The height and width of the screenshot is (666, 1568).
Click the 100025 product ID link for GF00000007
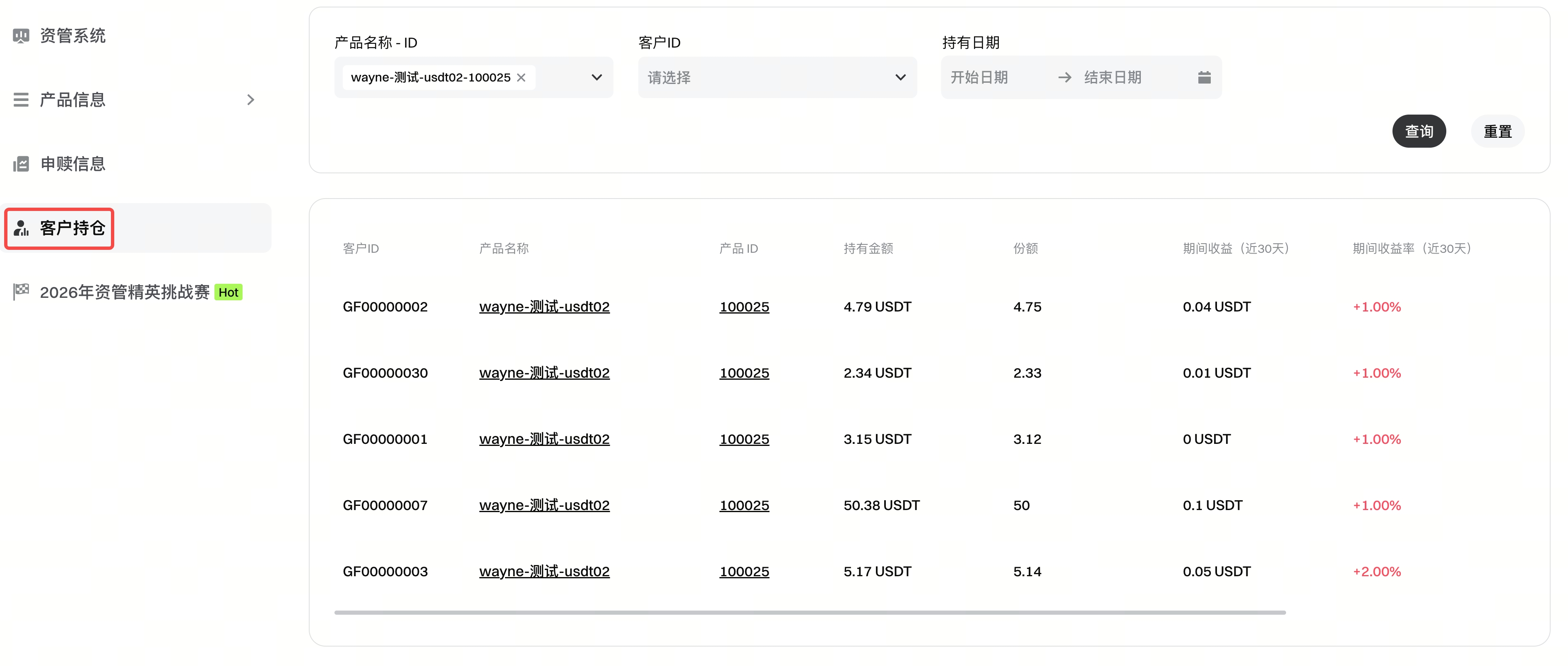point(744,505)
